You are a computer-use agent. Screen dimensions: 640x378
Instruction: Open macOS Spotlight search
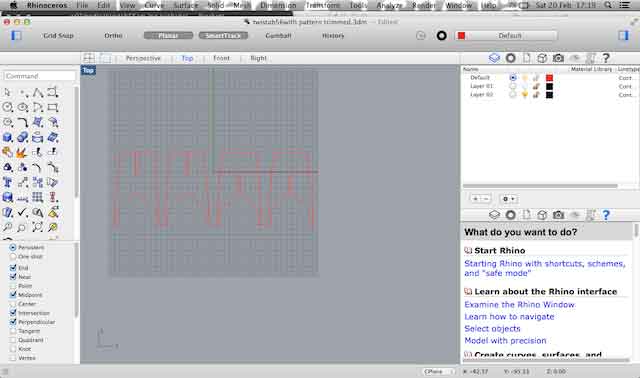[x=608, y=5]
